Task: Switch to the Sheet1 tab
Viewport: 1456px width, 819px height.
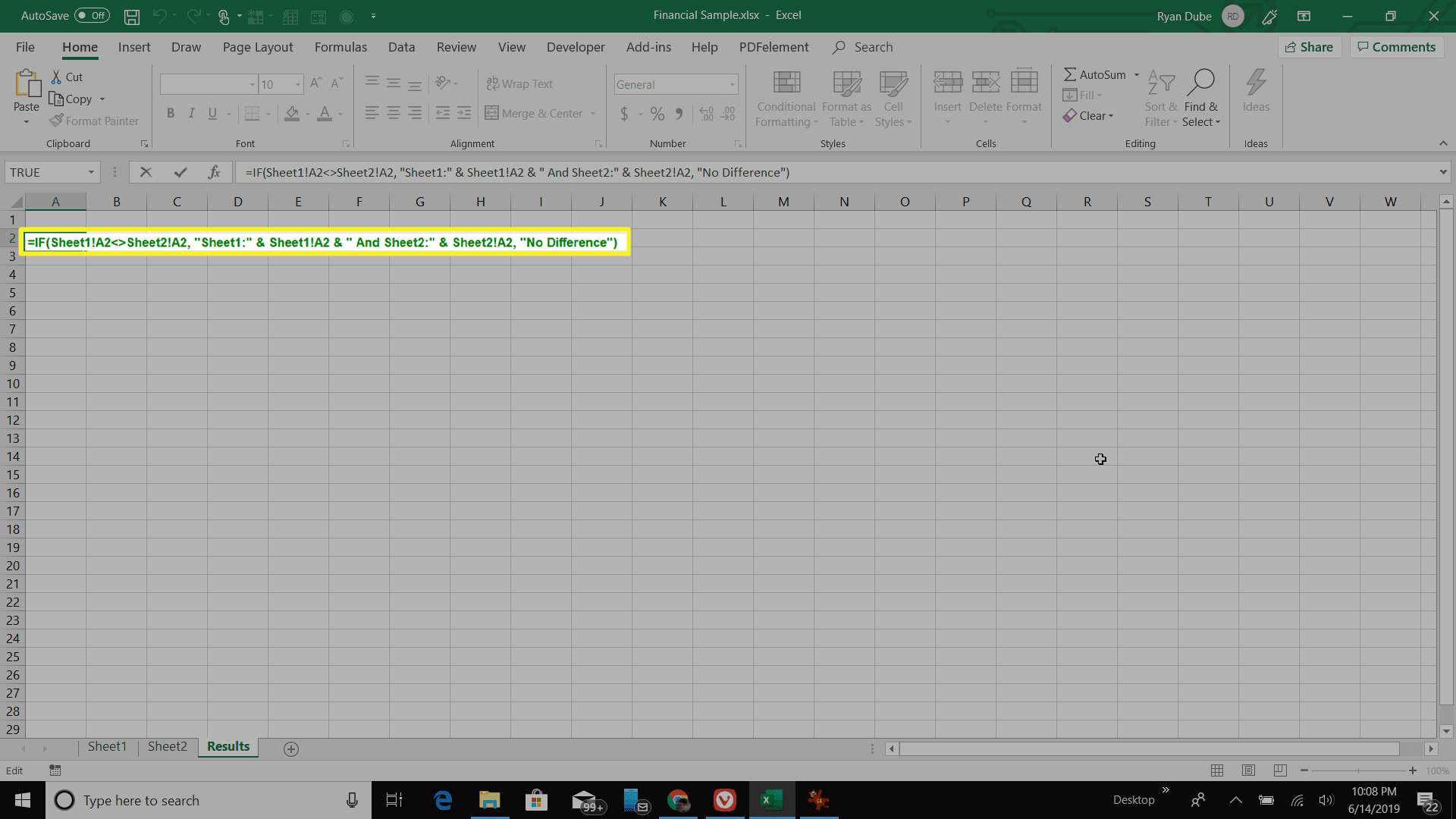Action: click(x=107, y=745)
